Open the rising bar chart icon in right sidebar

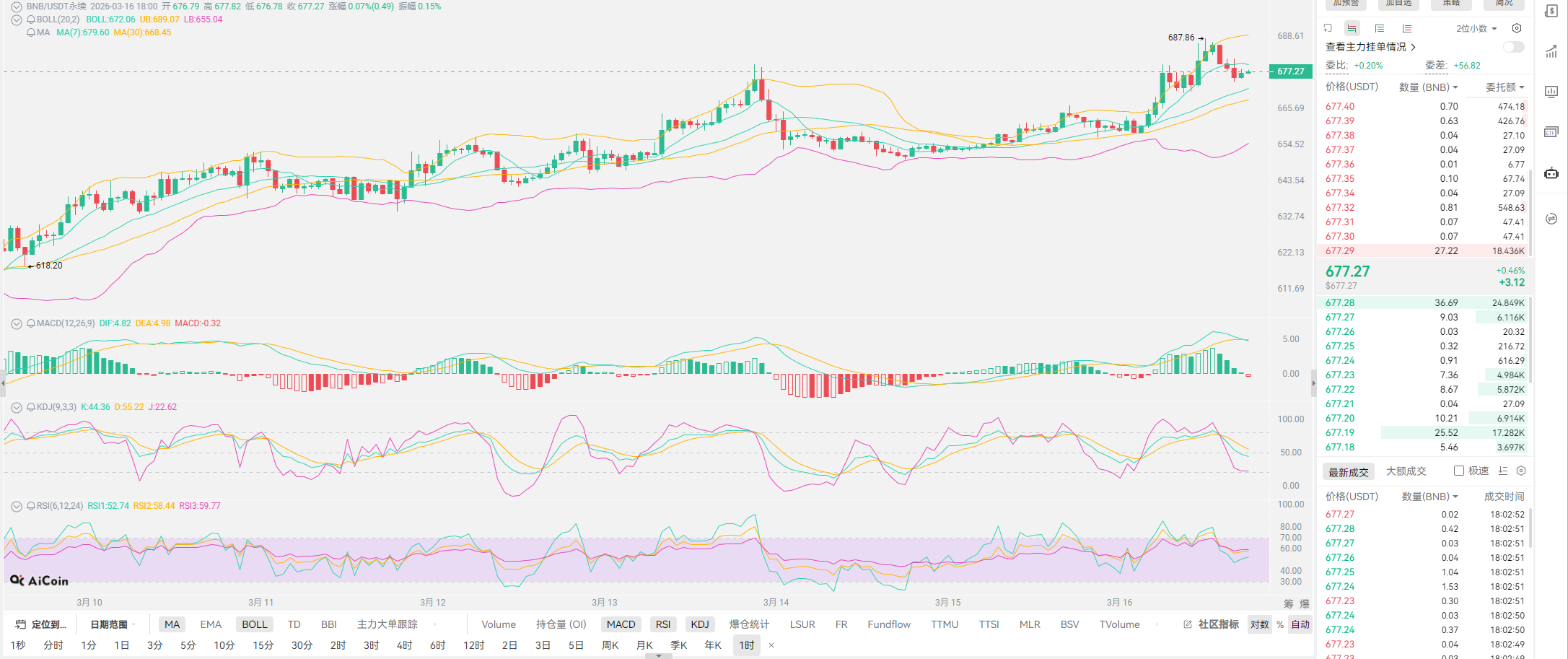1551,51
